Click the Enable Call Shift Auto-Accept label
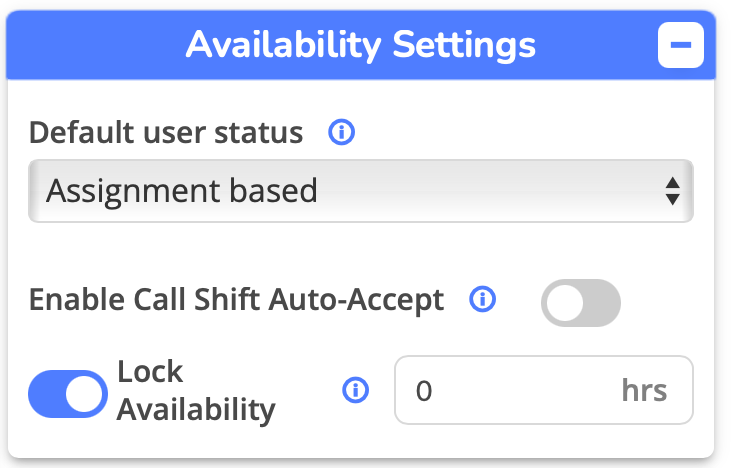This screenshot has height=468, width=736. [x=237, y=299]
